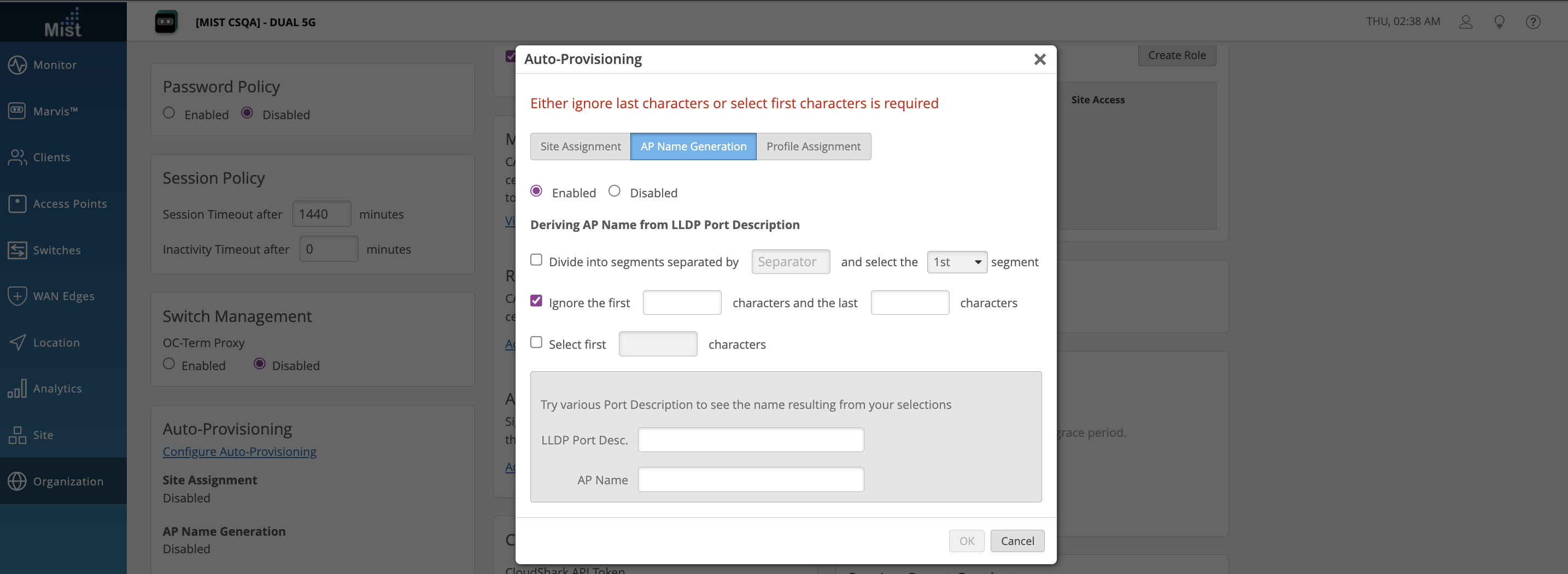Go to Clients in sidebar
Viewport: 1568px width, 574px height.
point(51,157)
